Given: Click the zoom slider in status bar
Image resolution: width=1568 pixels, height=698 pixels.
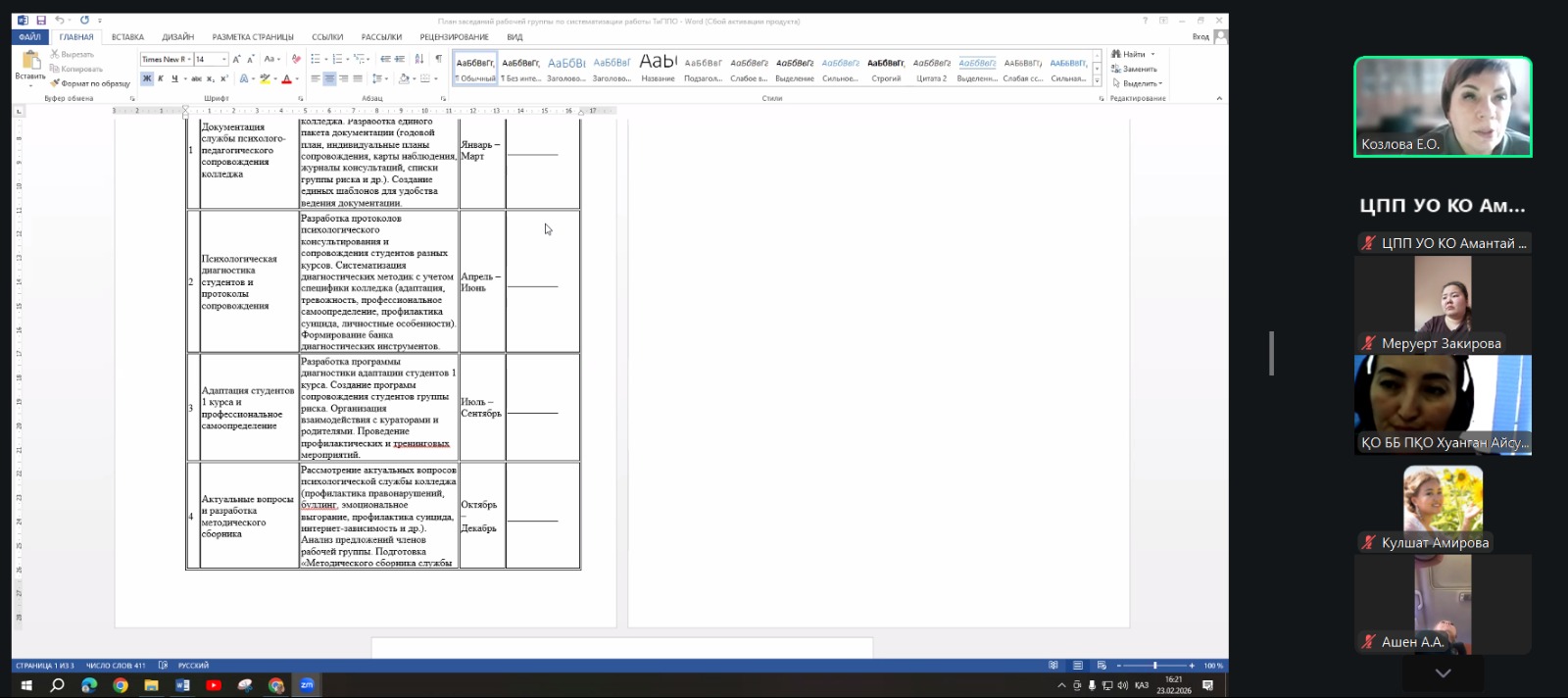Looking at the screenshot, I should pos(1154,666).
